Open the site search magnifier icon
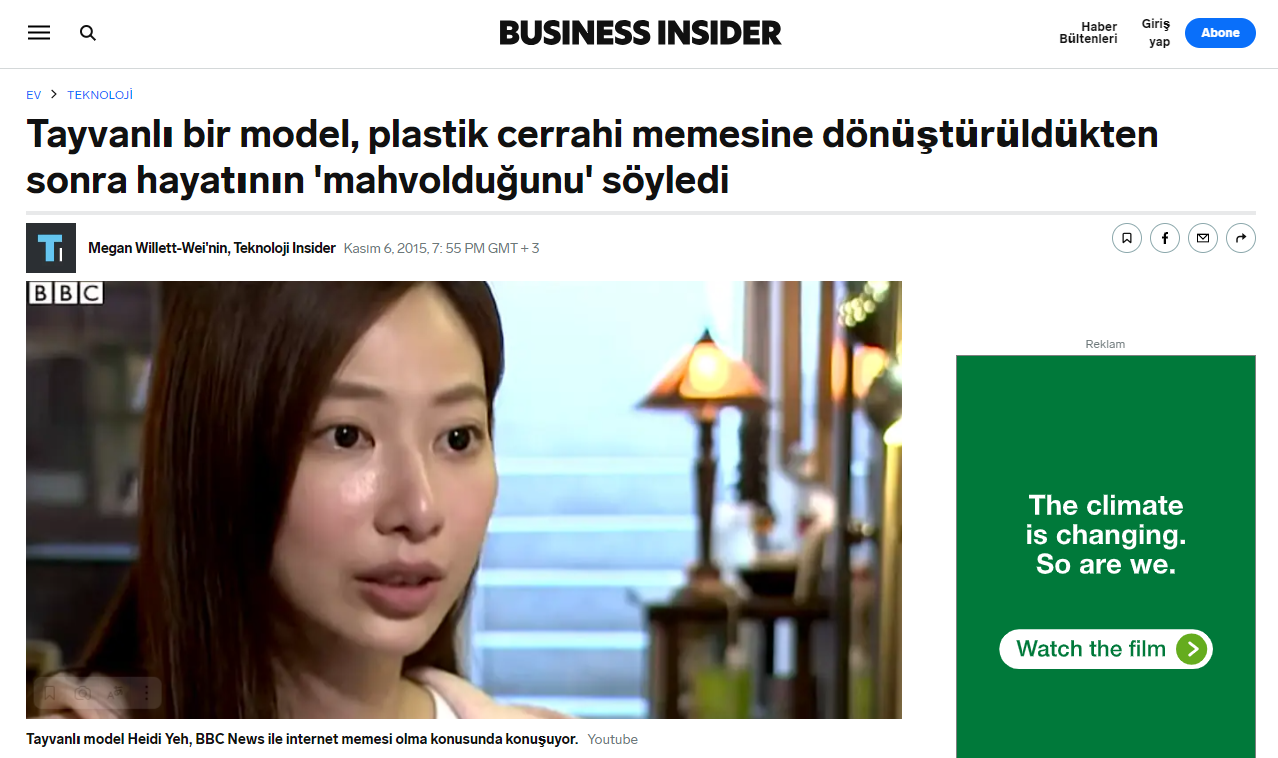Viewport: 1278px width, 758px height. (x=88, y=33)
